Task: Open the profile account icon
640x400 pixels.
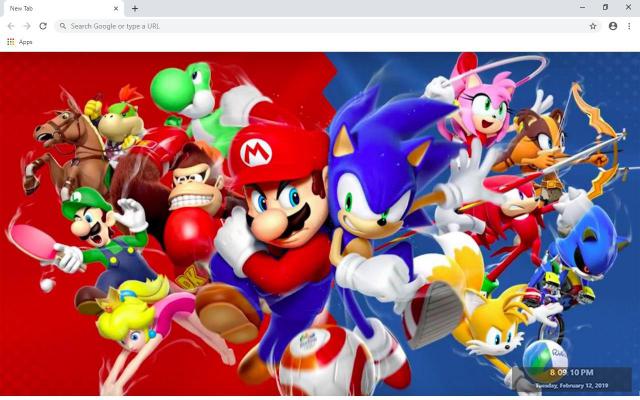Action: [613, 26]
